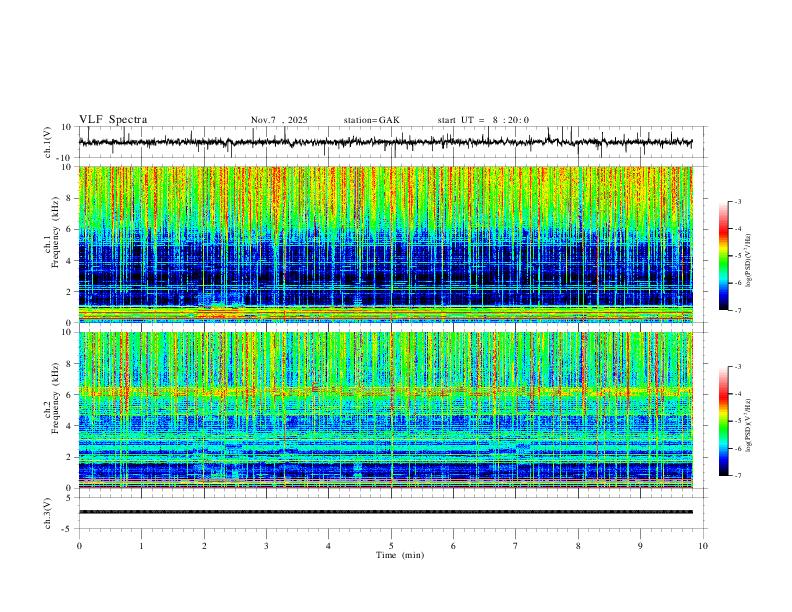Click the "10" tick on the time axis
The height and width of the screenshot is (612, 792).
pos(703,546)
